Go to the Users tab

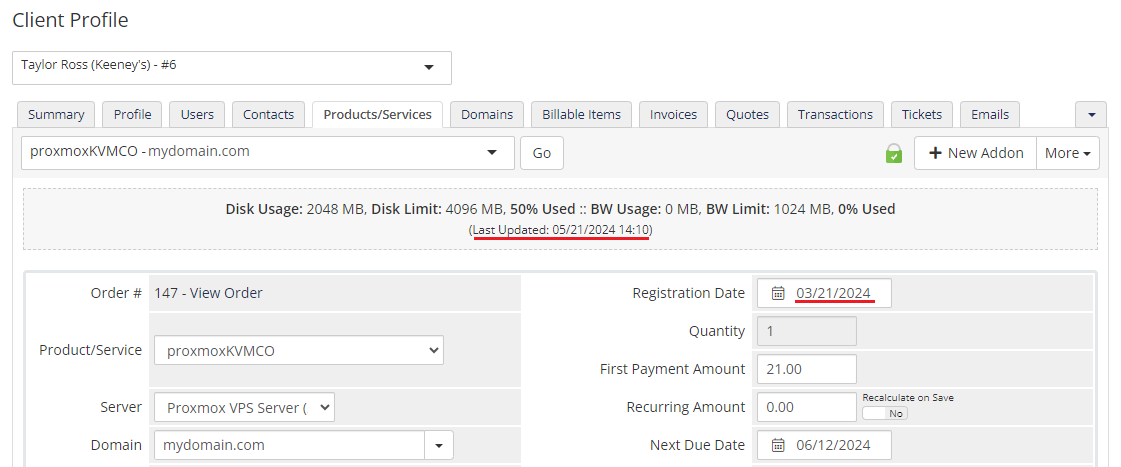[x=197, y=114]
